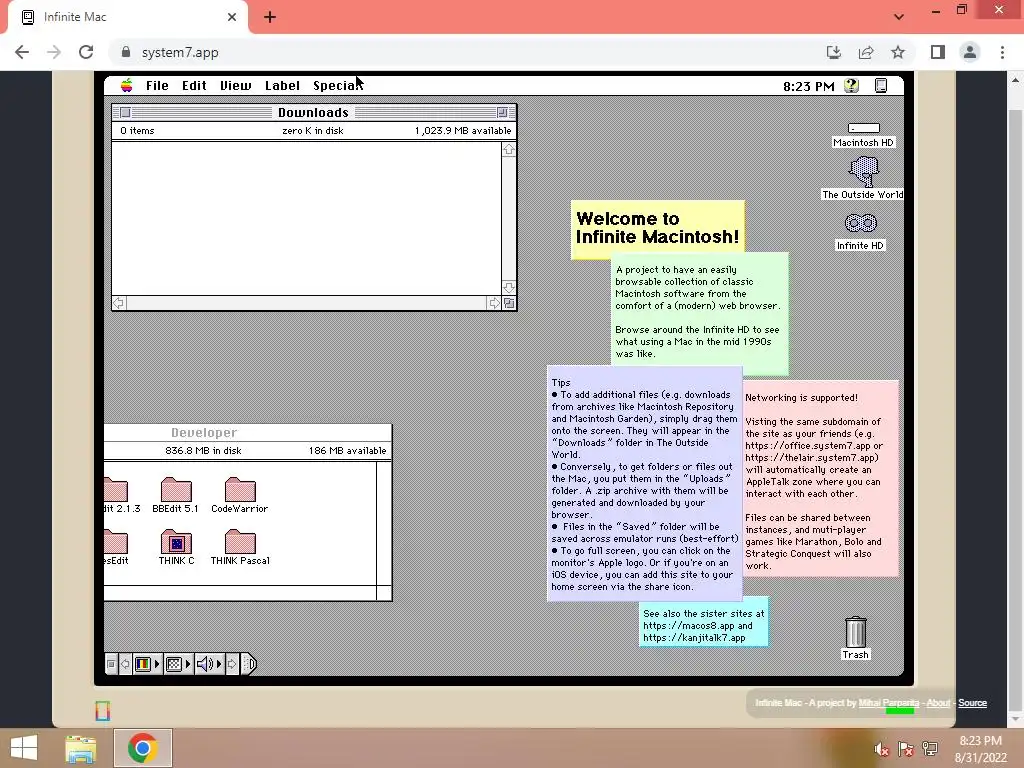Click the muted volume tray icon
This screenshot has width=1024, height=768.
[882, 749]
